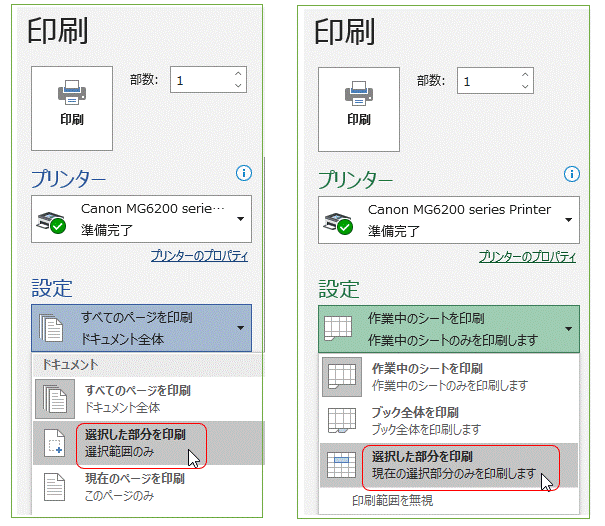
Task: Click the Print button in left panel
Action: (x=71, y=103)
